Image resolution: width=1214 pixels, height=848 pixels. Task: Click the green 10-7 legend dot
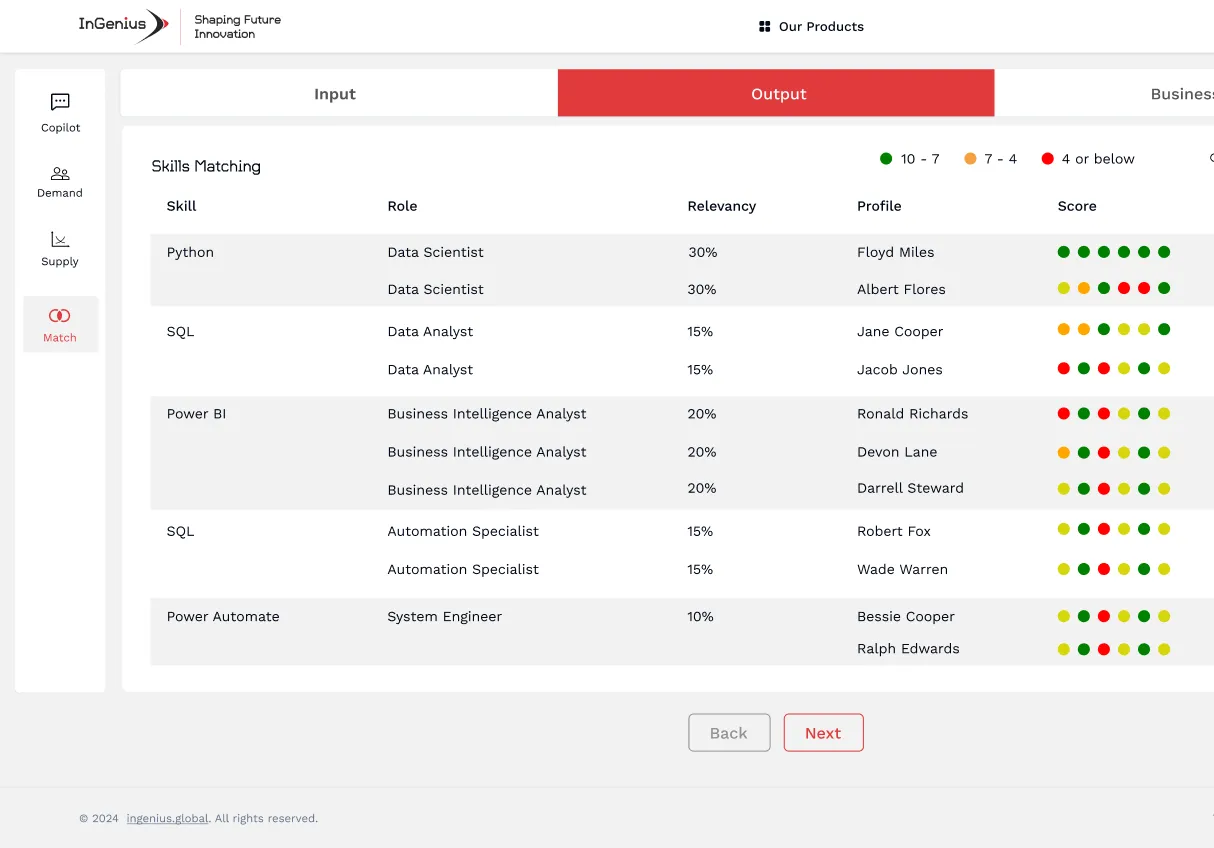pyautogui.click(x=884, y=158)
